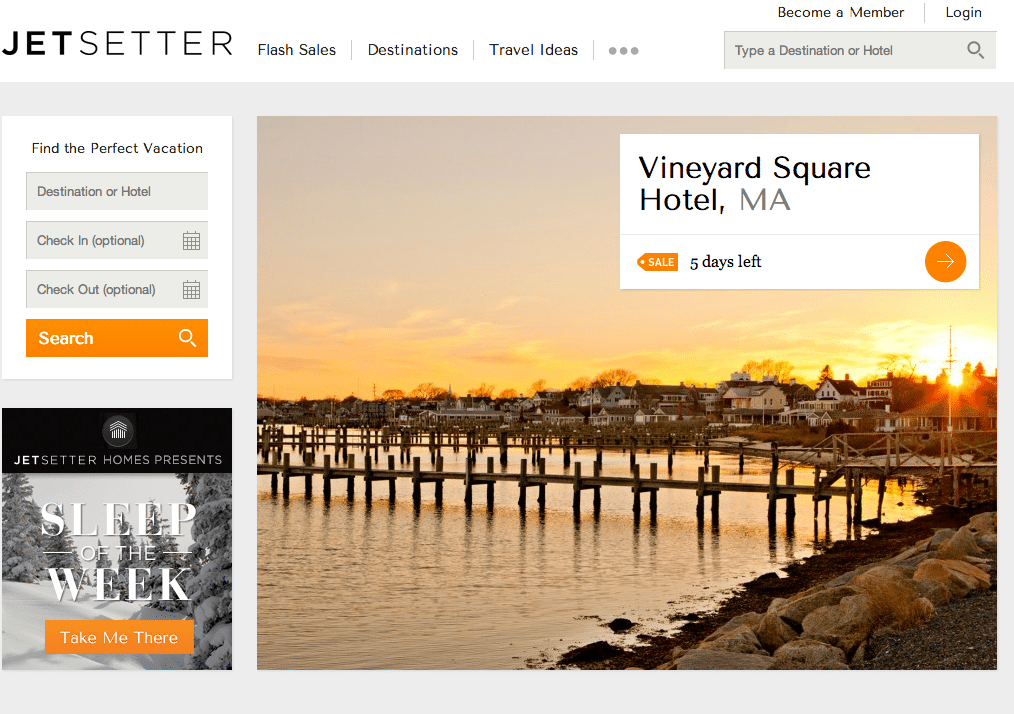Click the Become a Member link
This screenshot has width=1014, height=714.
click(840, 12)
